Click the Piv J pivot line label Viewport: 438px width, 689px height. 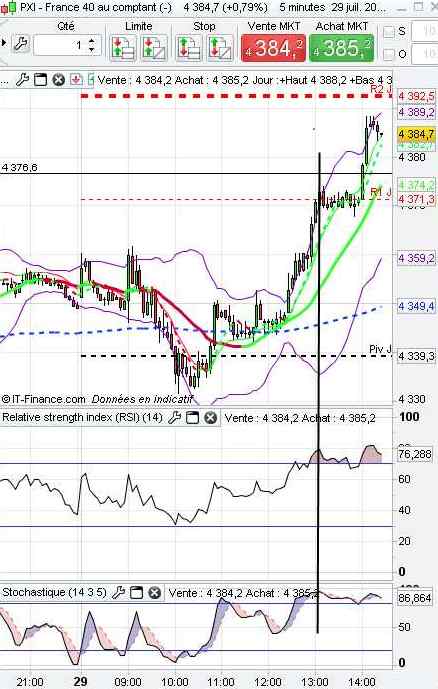[380, 349]
